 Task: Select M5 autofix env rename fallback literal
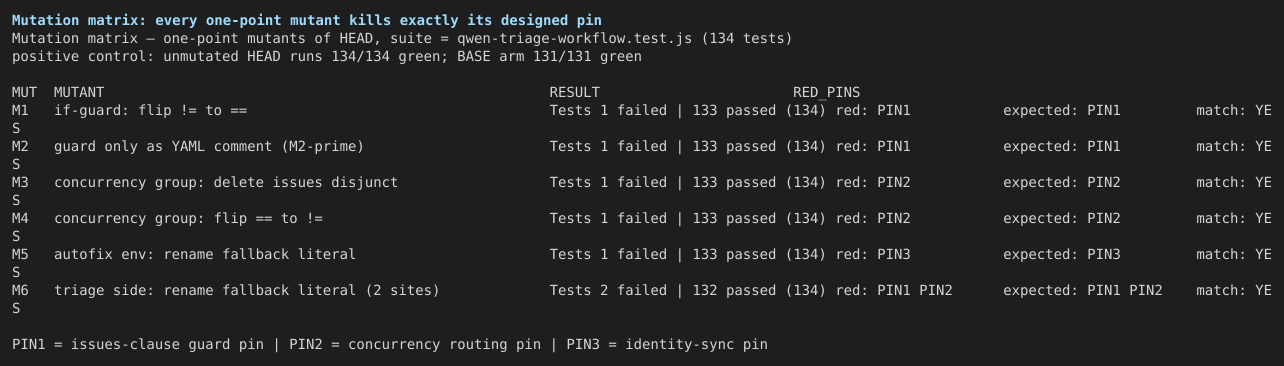click(205, 254)
